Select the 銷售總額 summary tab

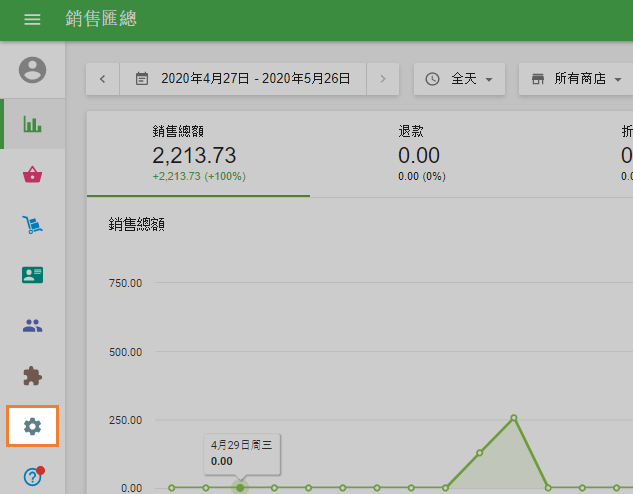point(198,153)
